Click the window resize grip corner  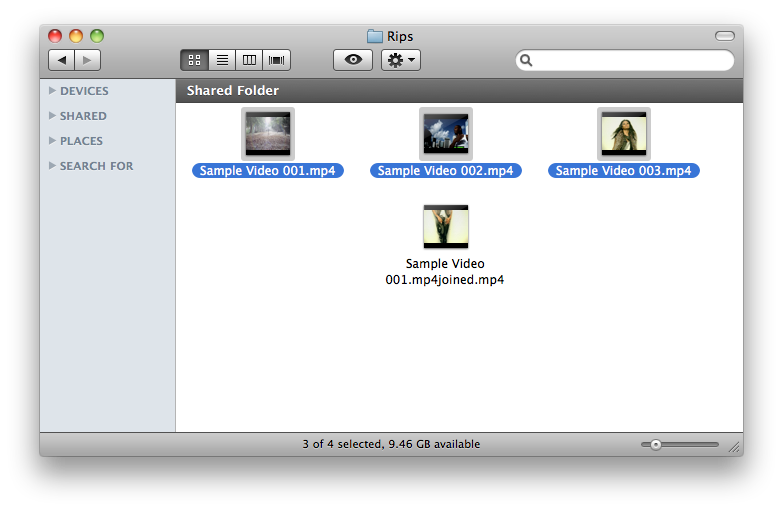pos(735,447)
